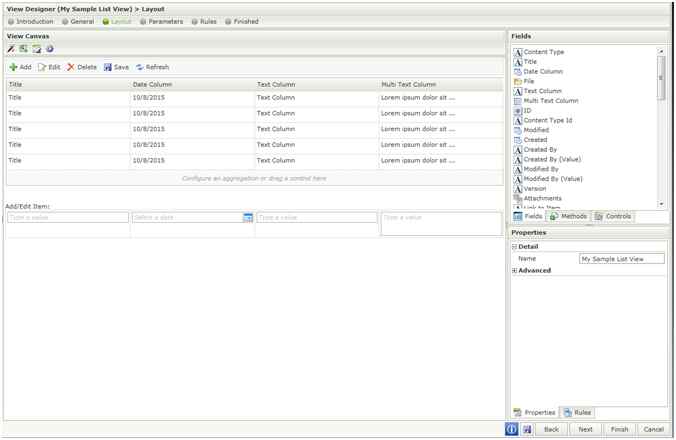Click the green table icon in View Canvas toolbar
This screenshot has height=440, width=676.
point(24,49)
